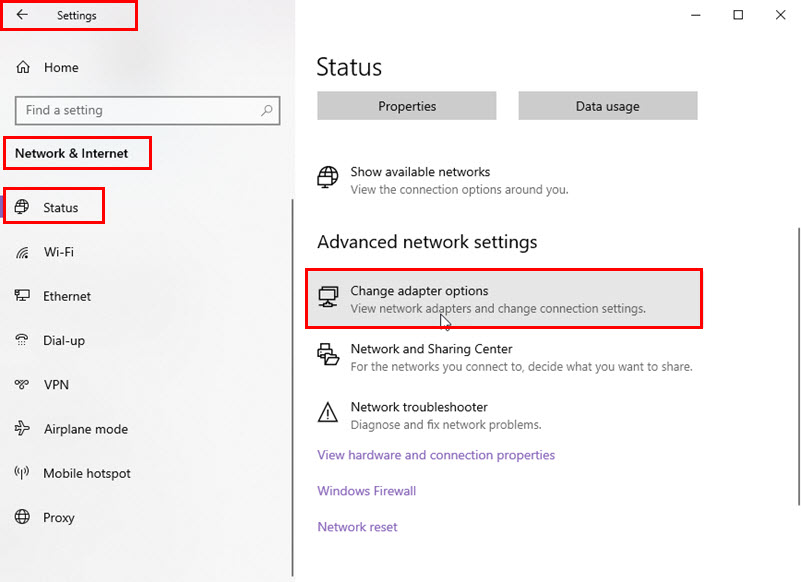Viewport: 801px width, 582px height.
Task: Select Change adapter options
Action: point(504,299)
